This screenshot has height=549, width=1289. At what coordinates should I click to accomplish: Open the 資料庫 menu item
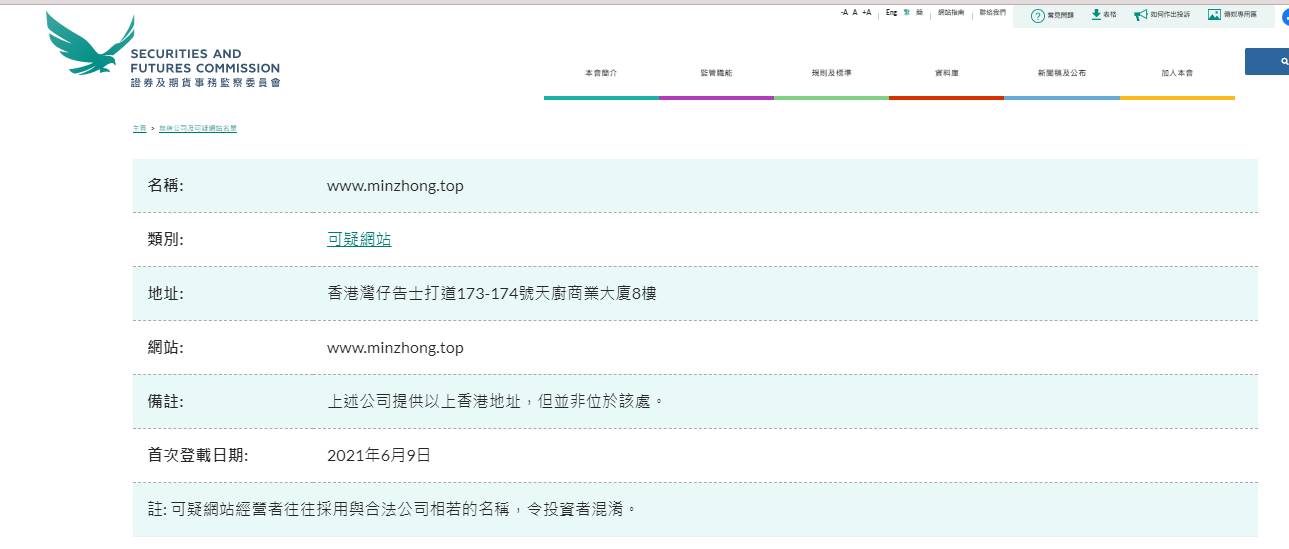click(946, 74)
